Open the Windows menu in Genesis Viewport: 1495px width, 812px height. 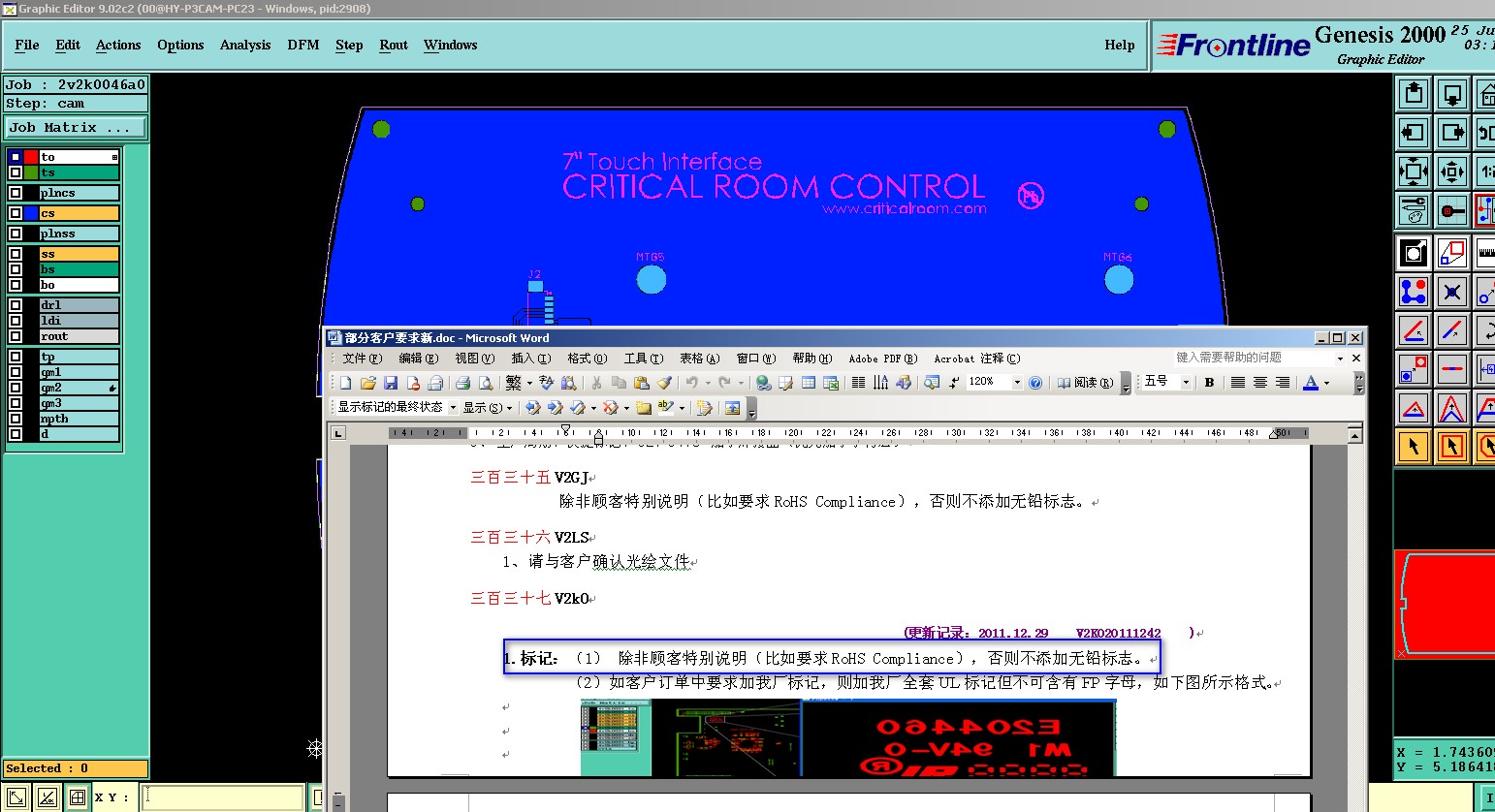450,45
